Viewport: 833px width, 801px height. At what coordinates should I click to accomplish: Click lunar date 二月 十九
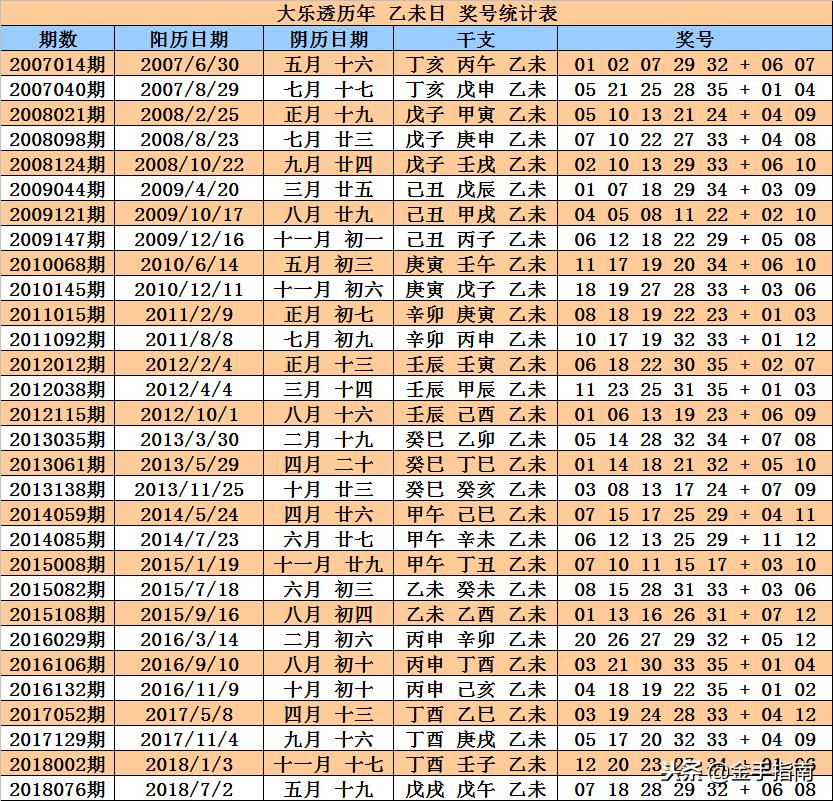click(328, 439)
